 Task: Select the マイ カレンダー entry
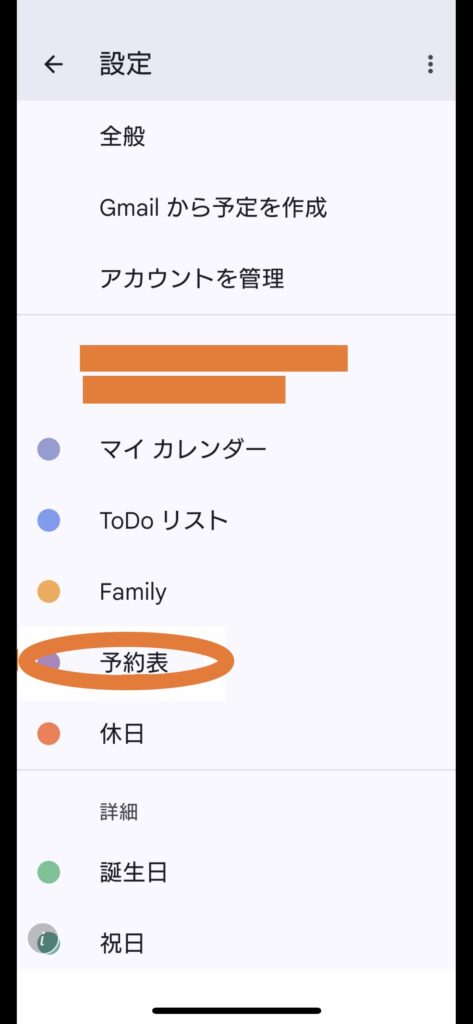point(236,449)
